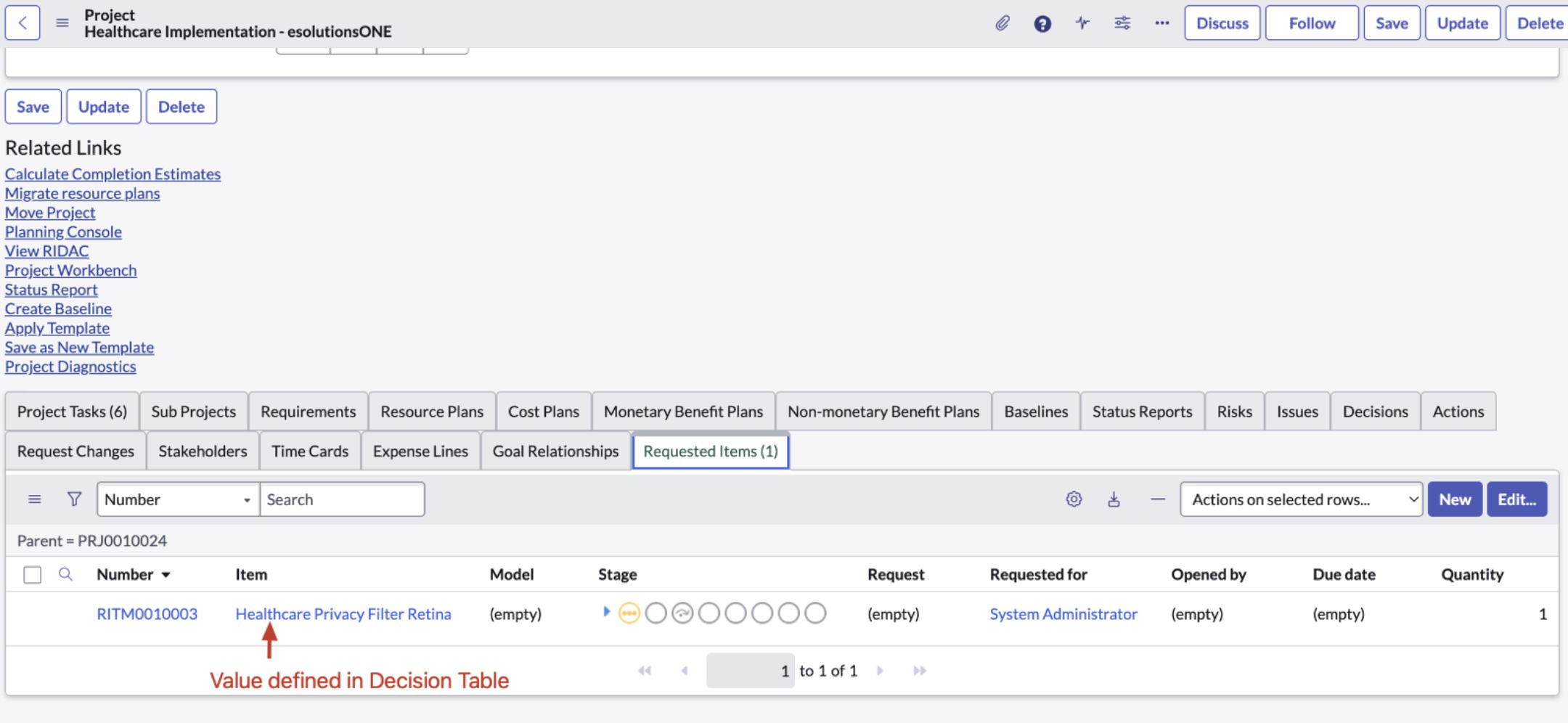Click the personalize form sliders icon
This screenshot has width=1568, height=723.
point(1122,23)
